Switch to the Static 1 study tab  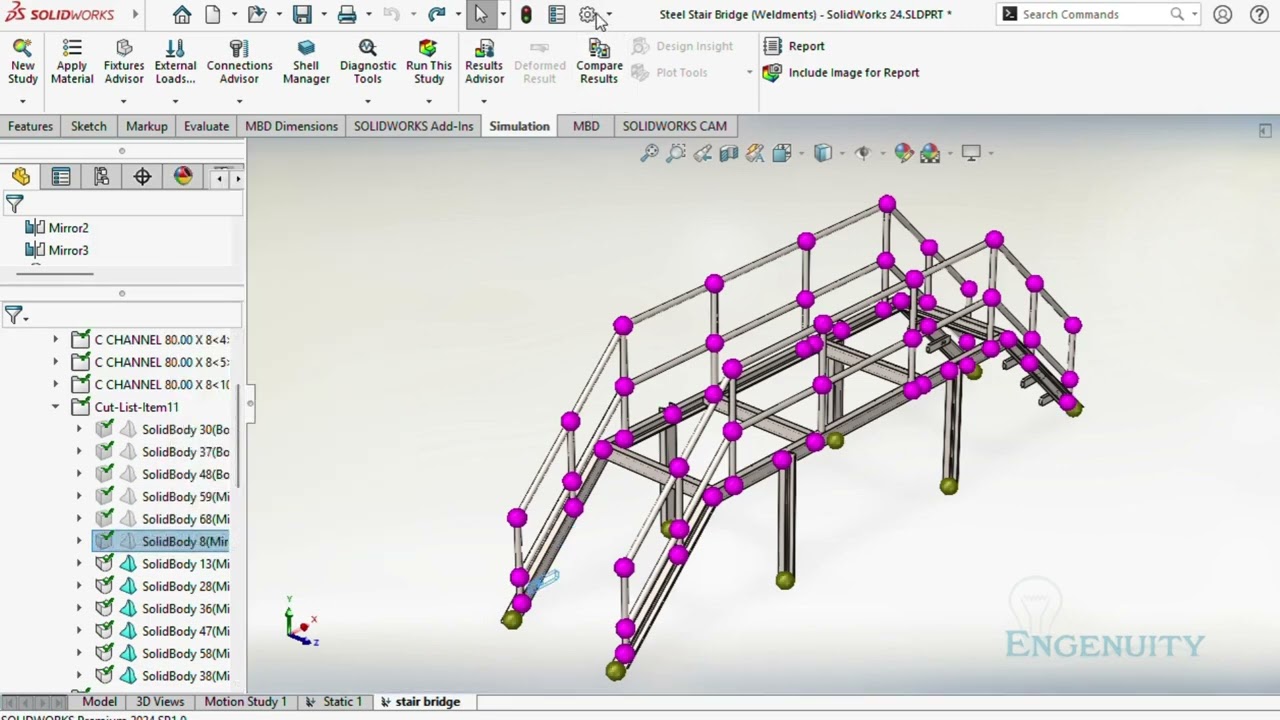coord(334,702)
